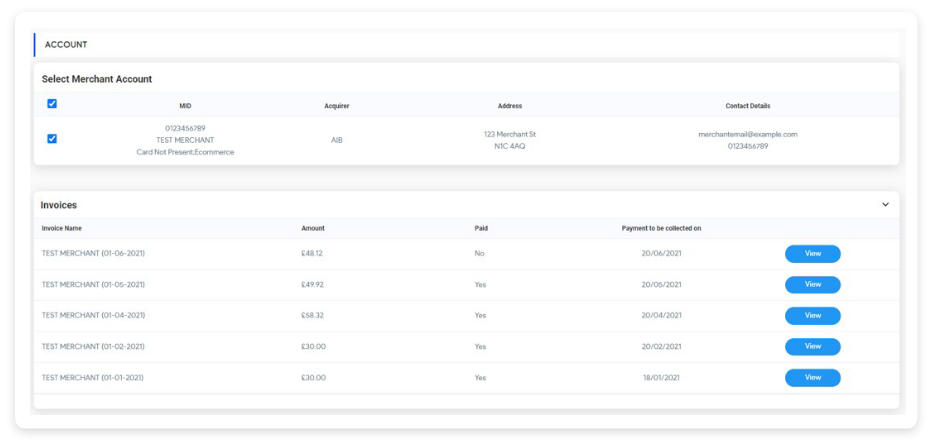Click 'Payment to be collected on' header

click(x=661, y=229)
